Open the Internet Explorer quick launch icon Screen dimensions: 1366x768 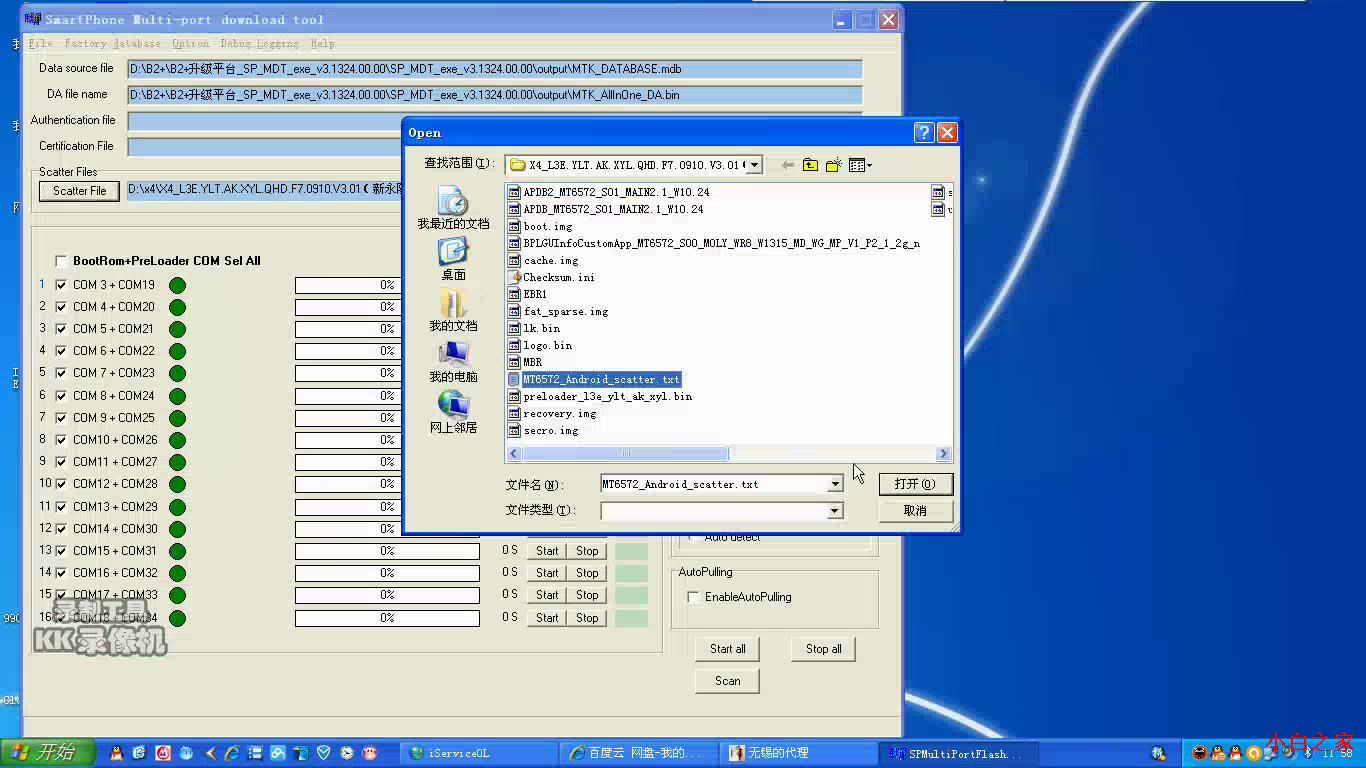[x=232, y=753]
